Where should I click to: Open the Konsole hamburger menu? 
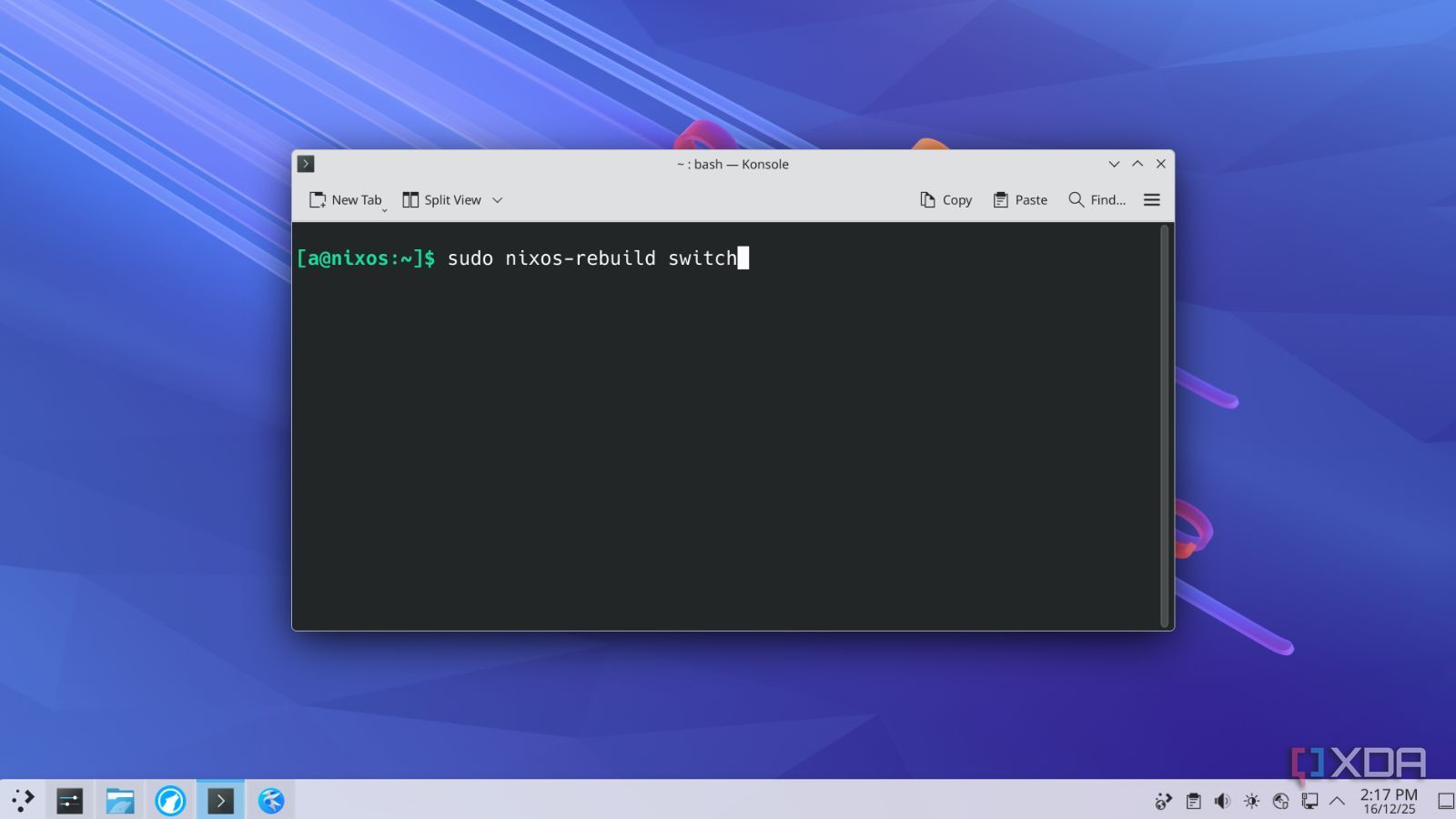pos(1152,200)
